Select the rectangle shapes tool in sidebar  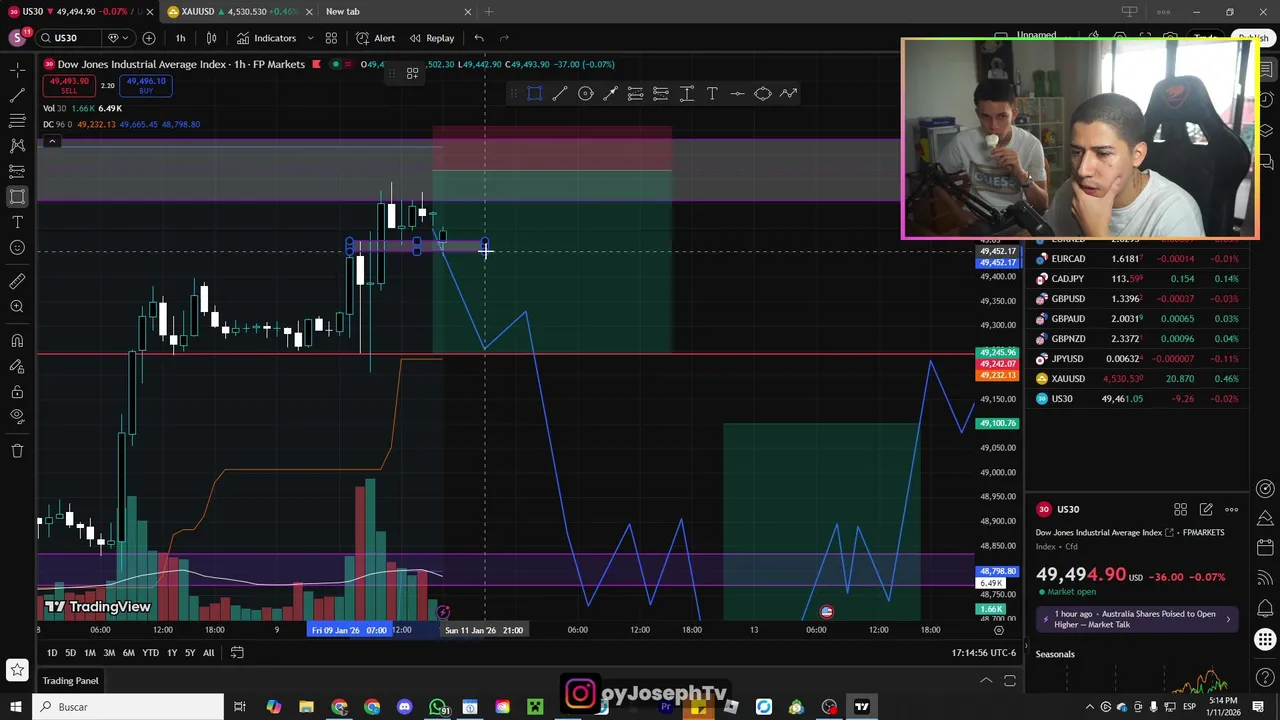pos(17,197)
